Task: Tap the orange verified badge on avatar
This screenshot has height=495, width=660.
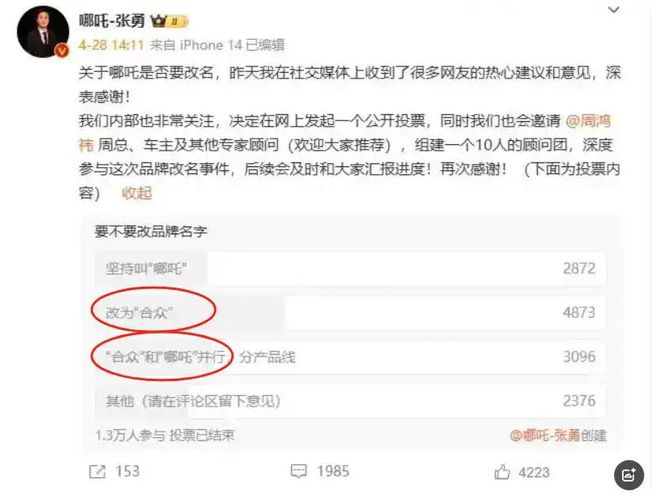Action: [62, 51]
